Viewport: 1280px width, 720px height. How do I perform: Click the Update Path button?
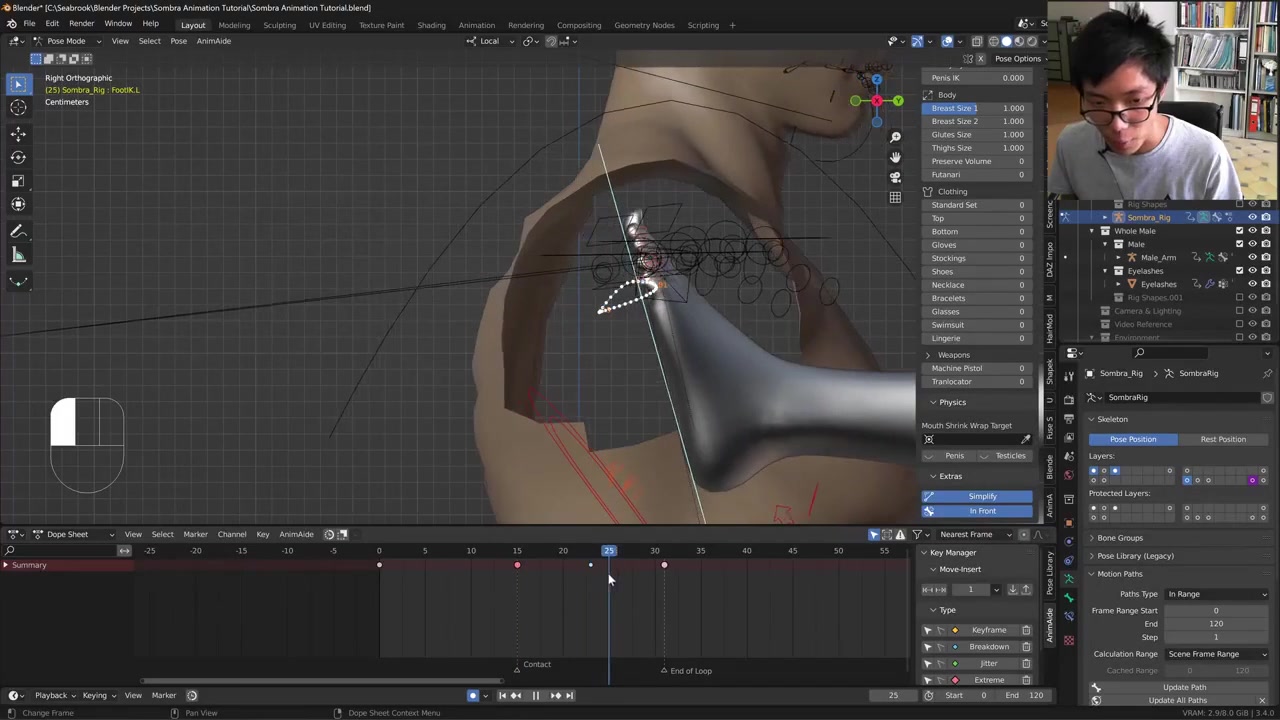[x=1183, y=687]
